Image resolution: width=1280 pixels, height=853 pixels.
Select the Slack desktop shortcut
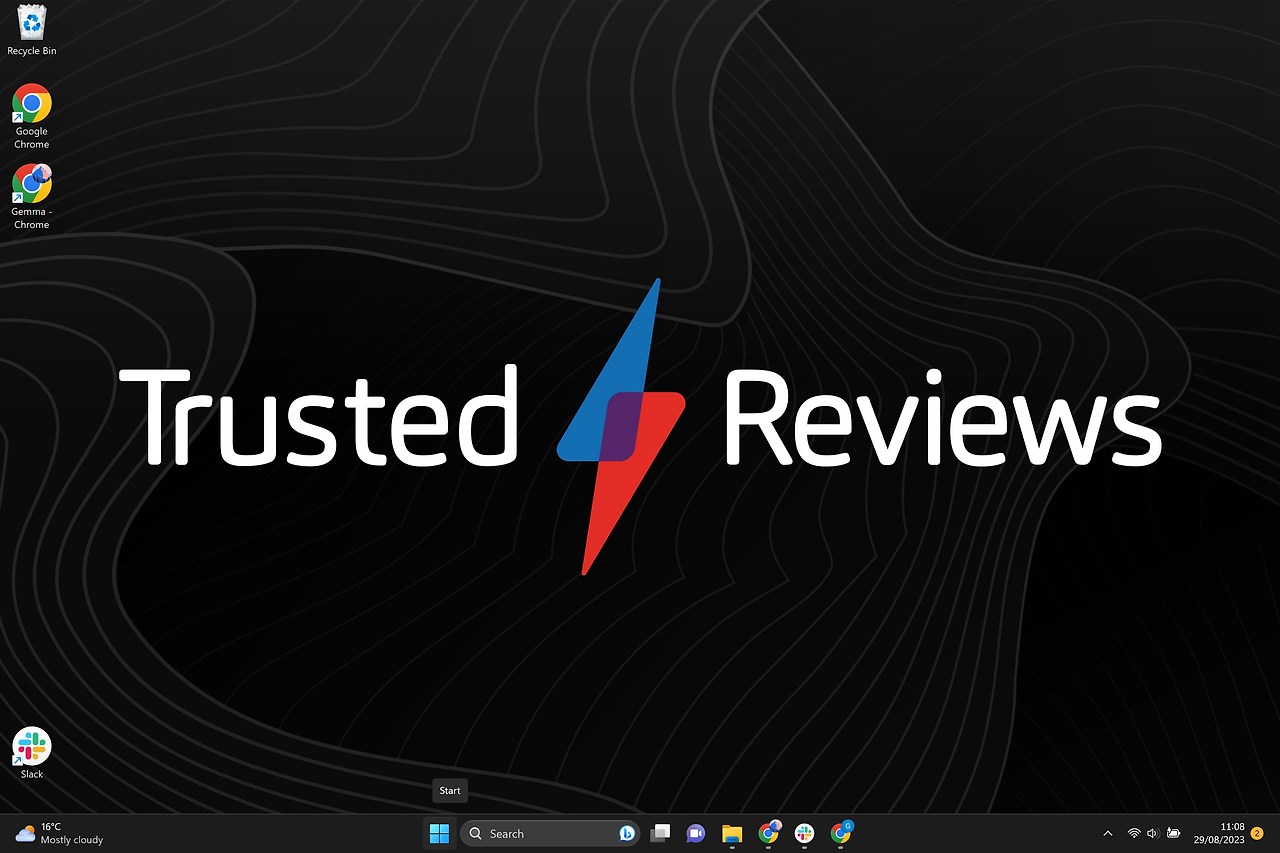point(32,754)
